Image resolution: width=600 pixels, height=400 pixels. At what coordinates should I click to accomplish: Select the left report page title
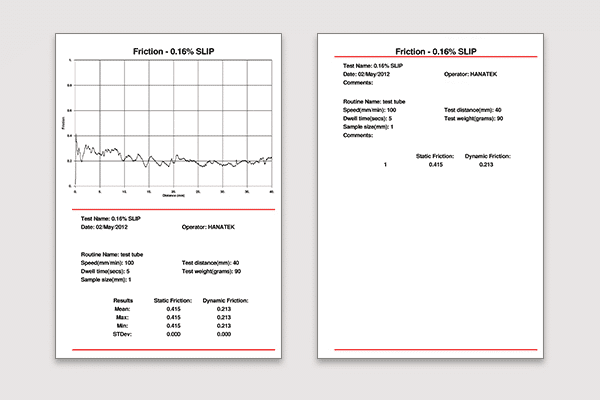point(174,49)
